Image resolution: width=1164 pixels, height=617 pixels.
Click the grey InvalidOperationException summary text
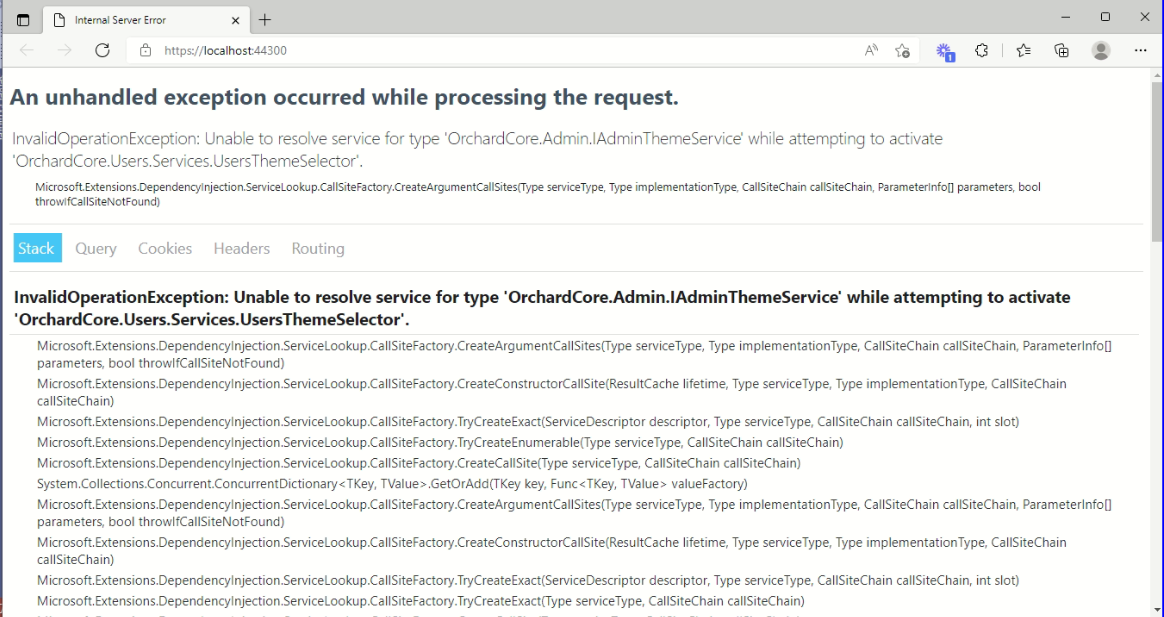click(477, 149)
